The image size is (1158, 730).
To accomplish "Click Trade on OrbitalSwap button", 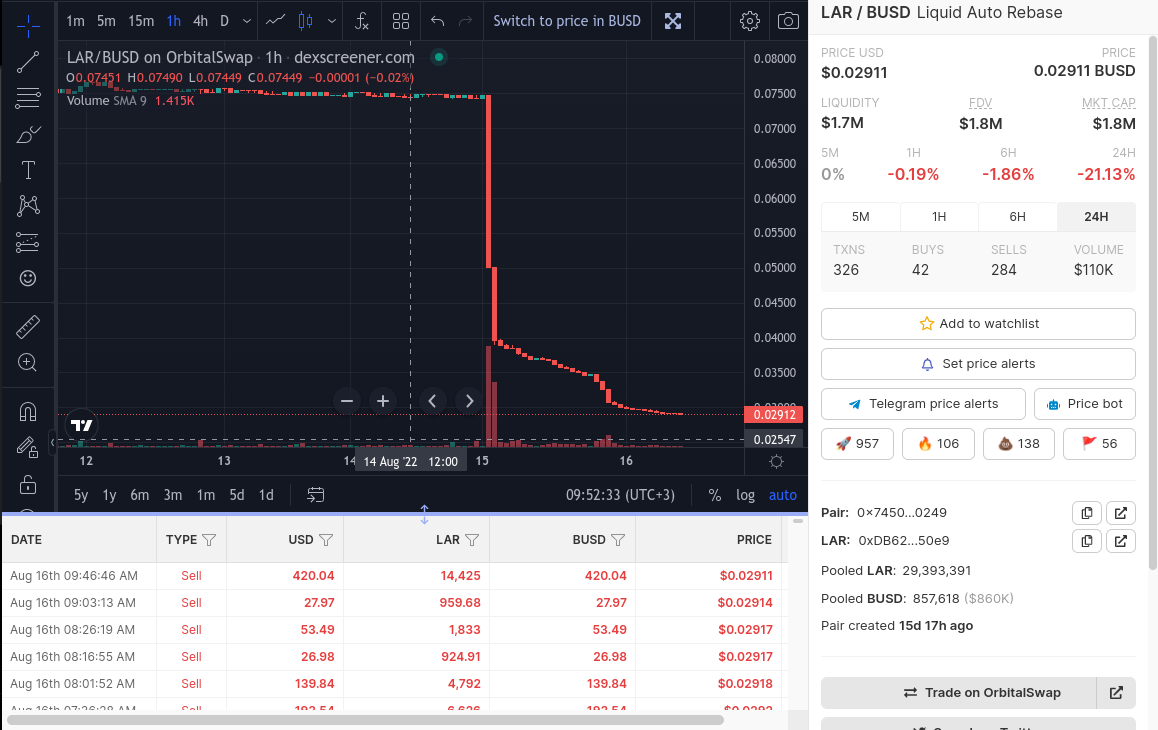I will click(959, 692).
